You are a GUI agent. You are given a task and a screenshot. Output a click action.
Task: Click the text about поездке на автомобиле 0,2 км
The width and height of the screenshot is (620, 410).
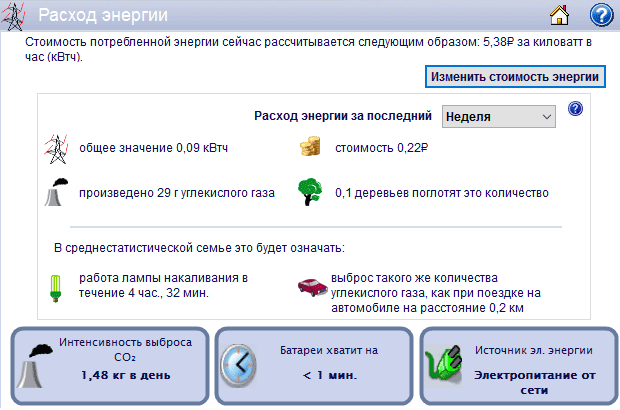tap(436, 293)
